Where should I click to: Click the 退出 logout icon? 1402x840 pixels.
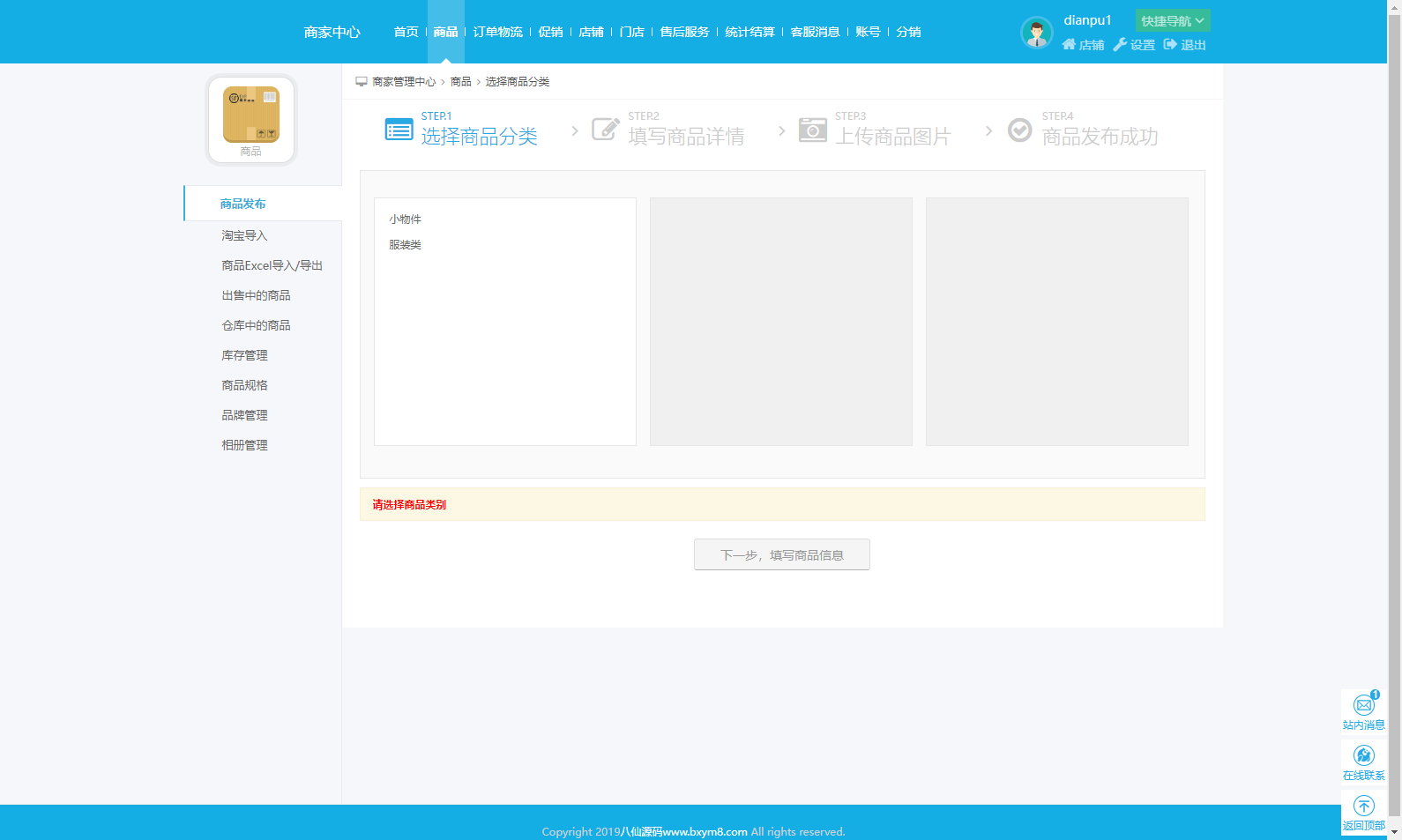click(1170, 45)
